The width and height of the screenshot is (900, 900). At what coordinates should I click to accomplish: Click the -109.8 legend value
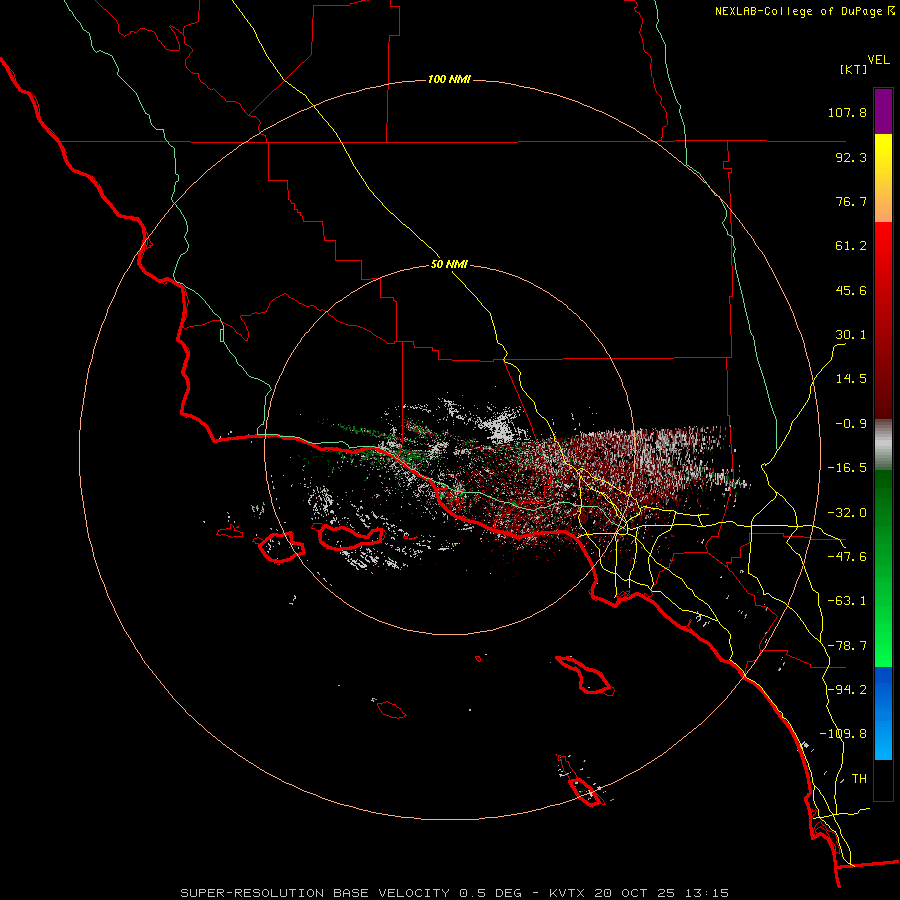[x=844, y=734]
